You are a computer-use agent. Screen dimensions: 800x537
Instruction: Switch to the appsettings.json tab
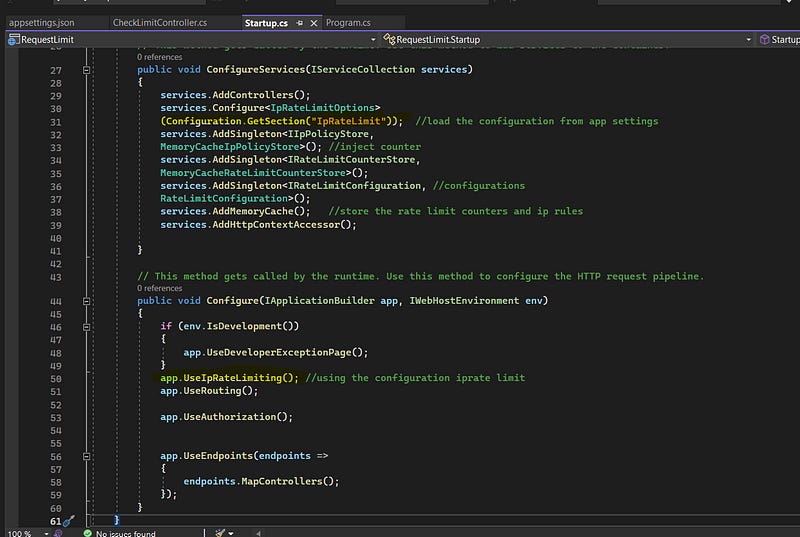[x=40, y=22]
